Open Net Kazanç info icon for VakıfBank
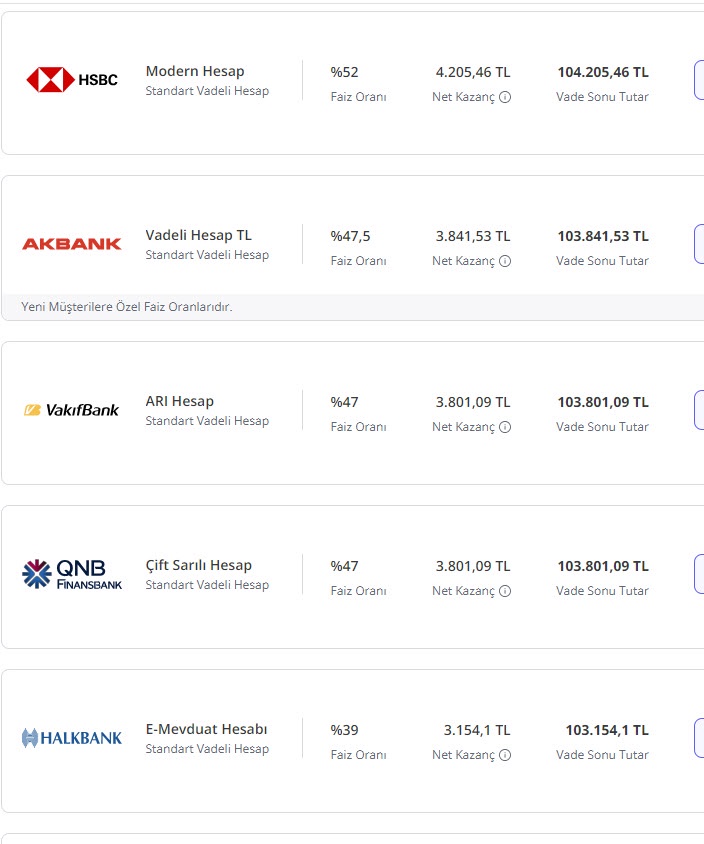 505,427
